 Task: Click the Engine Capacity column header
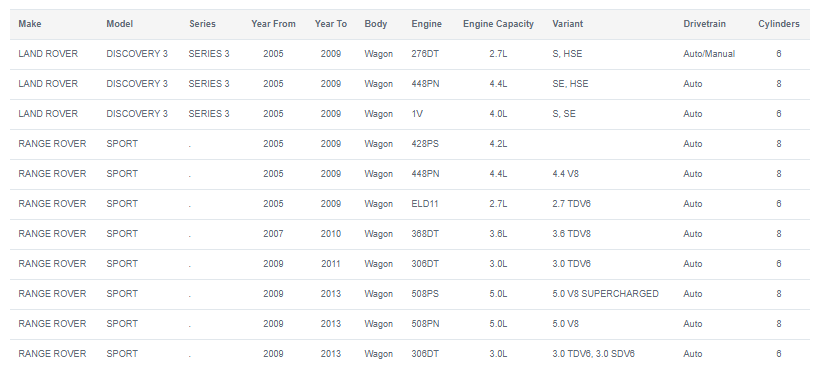(498, 24)
